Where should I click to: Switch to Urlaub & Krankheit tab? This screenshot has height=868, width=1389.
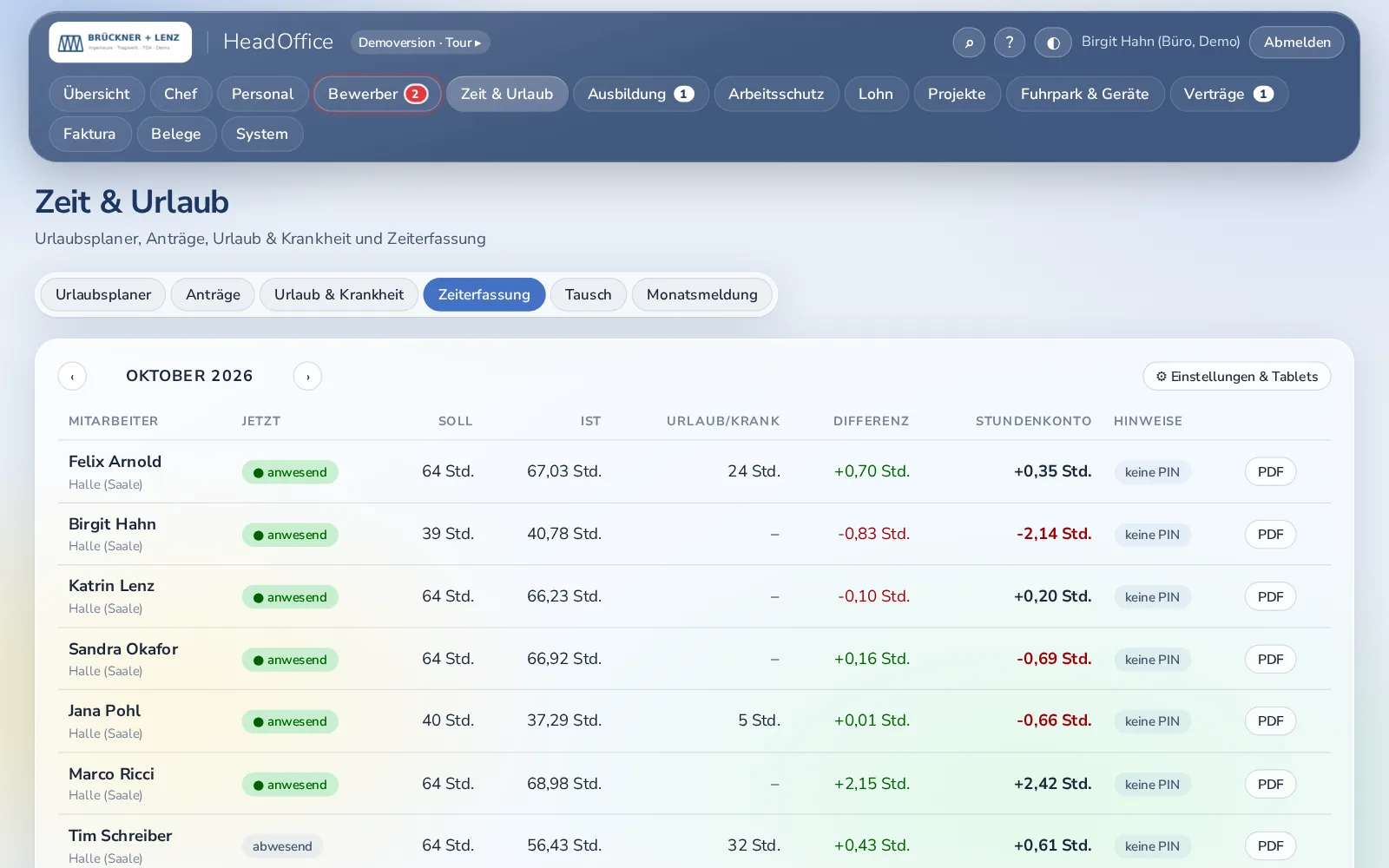(x=339, y=294)
